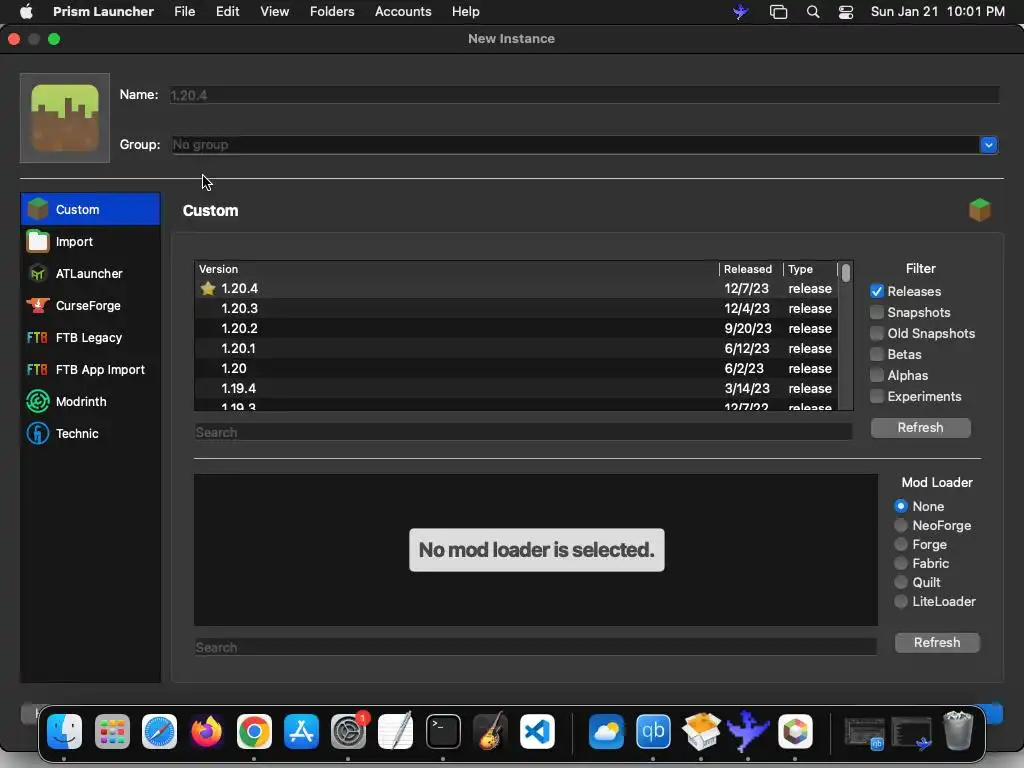
Task: Launch GarageBand from the dock
Action: pyautogui.click(x=490, y=731)
